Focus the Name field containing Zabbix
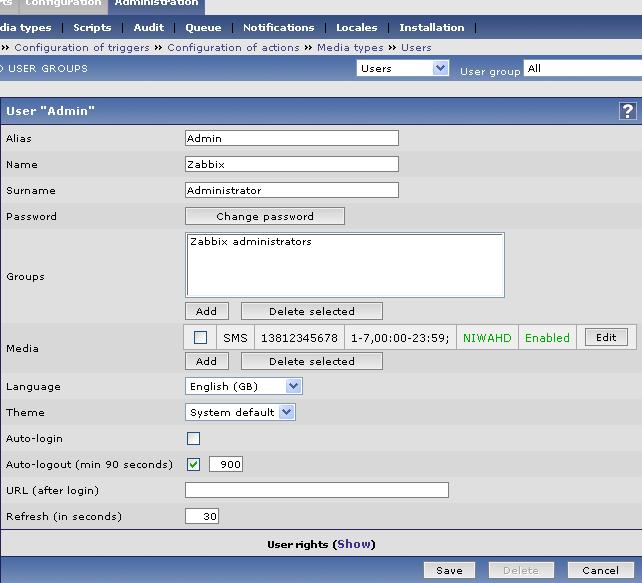Viewport: 642px width, 583px height. pos(292,164)
